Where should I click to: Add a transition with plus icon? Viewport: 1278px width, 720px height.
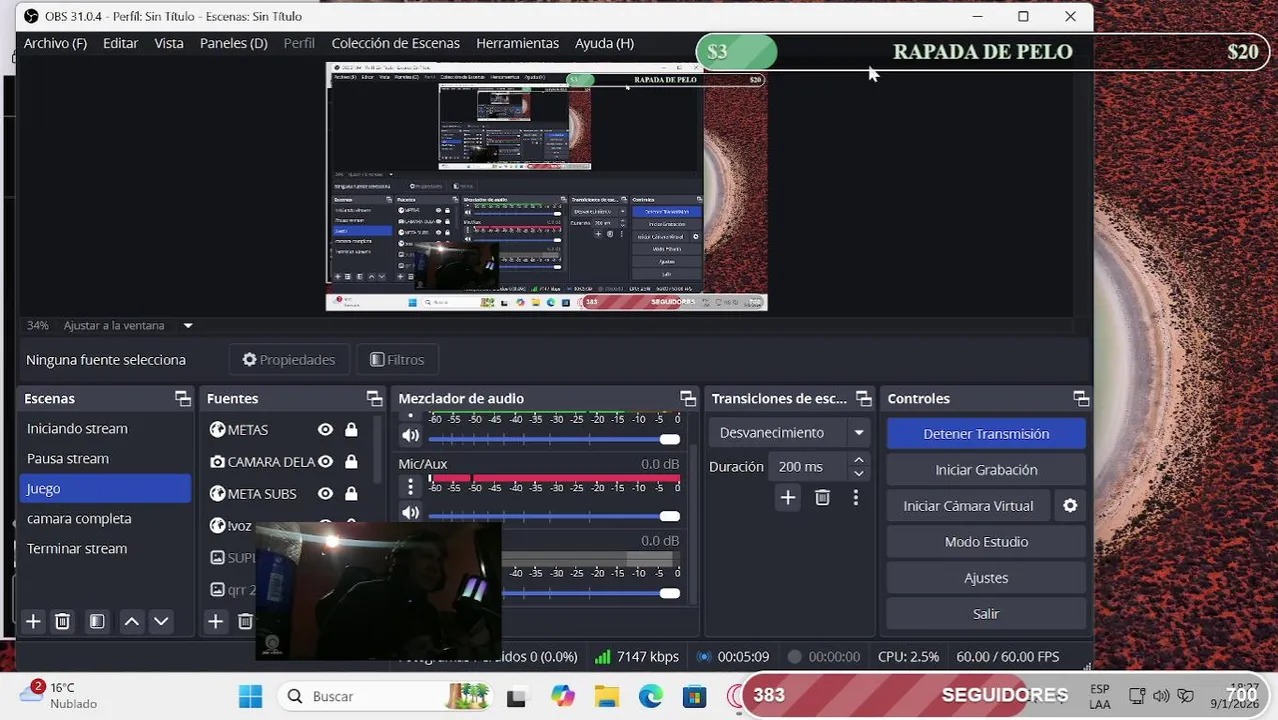(x=788, y=497)
